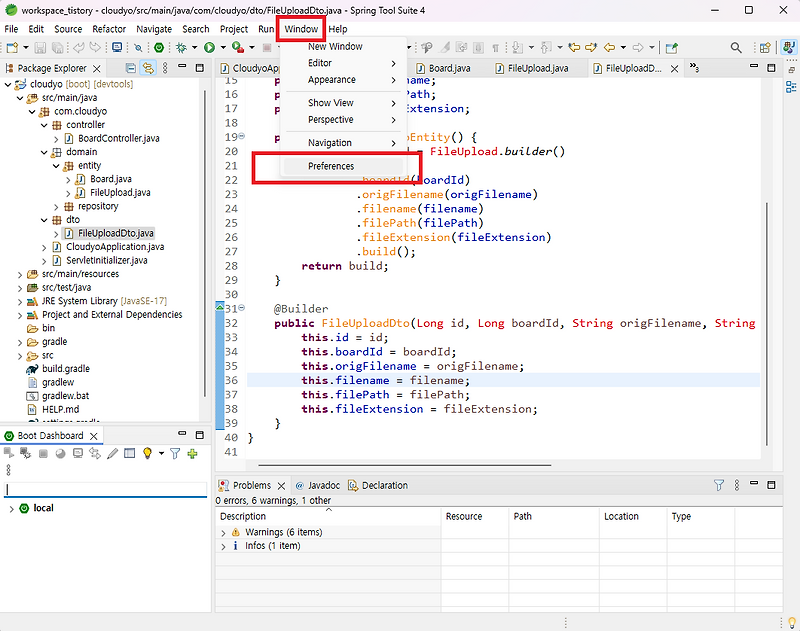800x631 pixels.
Task: Expand the Warnings (6 items) group
Action: (224, 533)
